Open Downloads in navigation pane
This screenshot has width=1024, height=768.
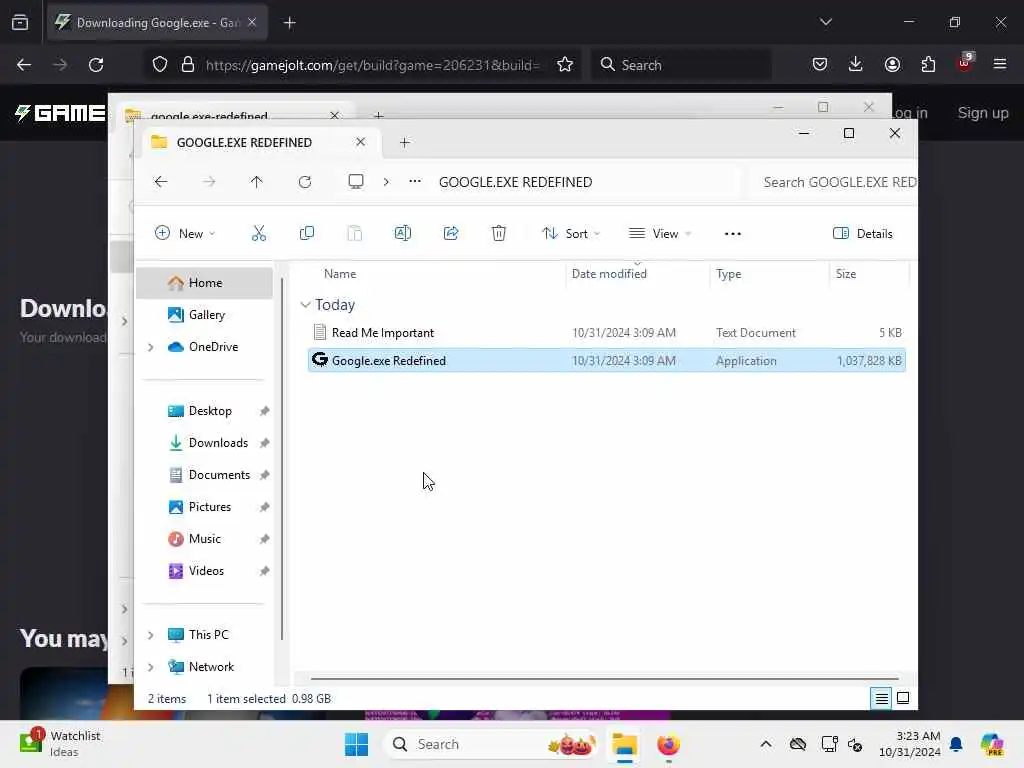pos(204,443)
